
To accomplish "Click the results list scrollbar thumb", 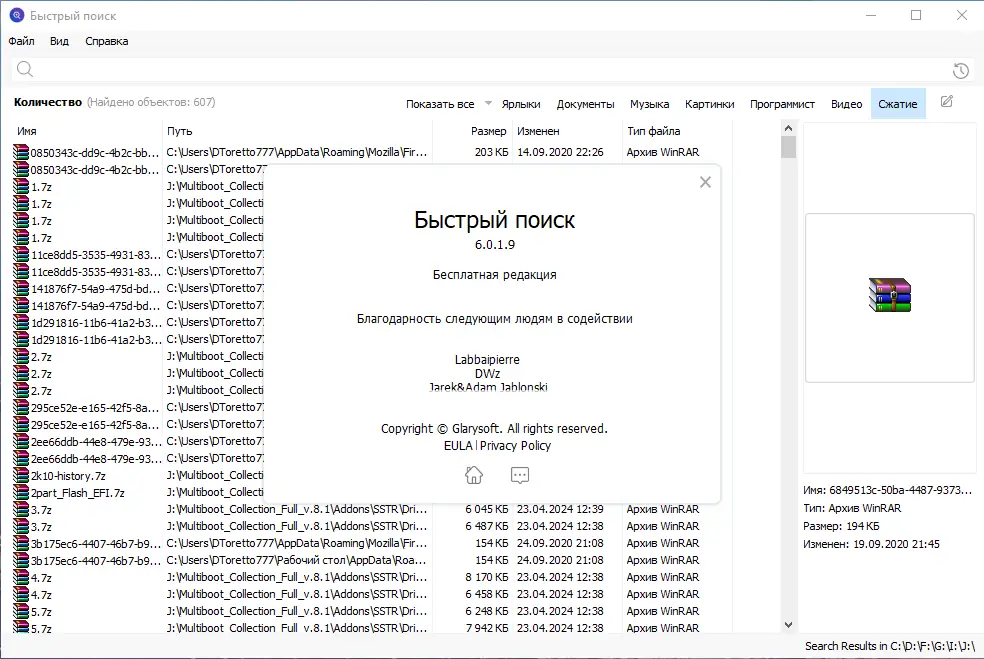I will click(x=789, y=147).
